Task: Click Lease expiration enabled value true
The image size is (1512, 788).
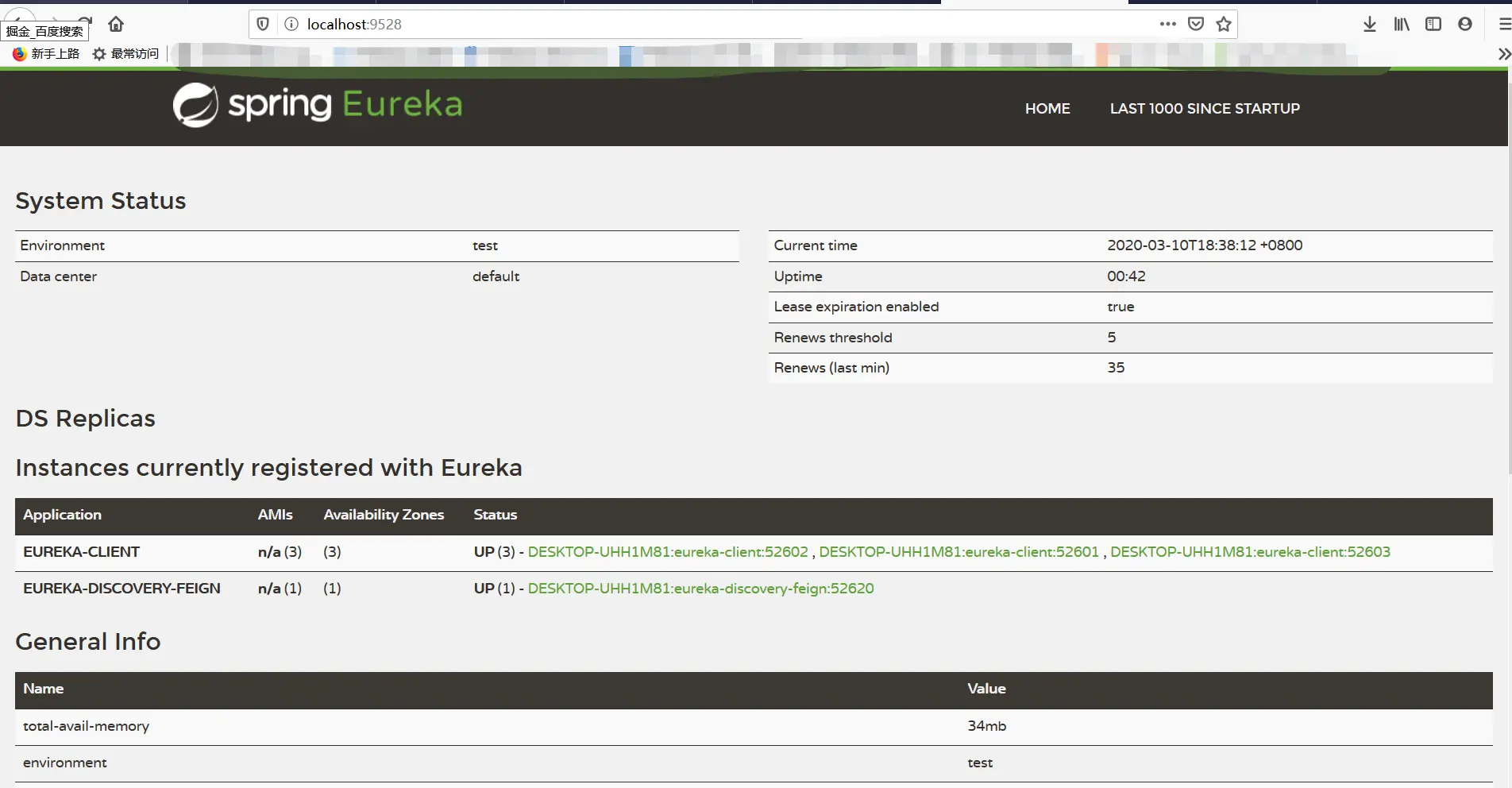Action: coord(1120,307)
